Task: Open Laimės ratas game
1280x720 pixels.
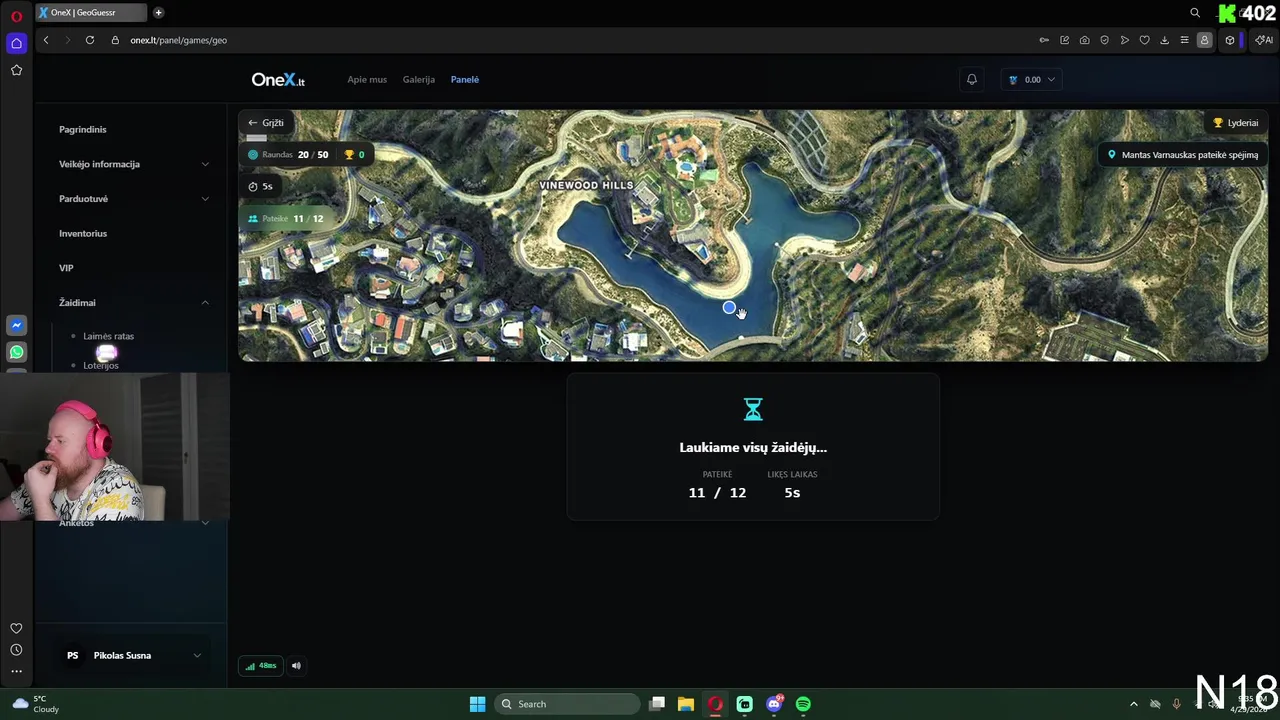Action: [108, 336]
